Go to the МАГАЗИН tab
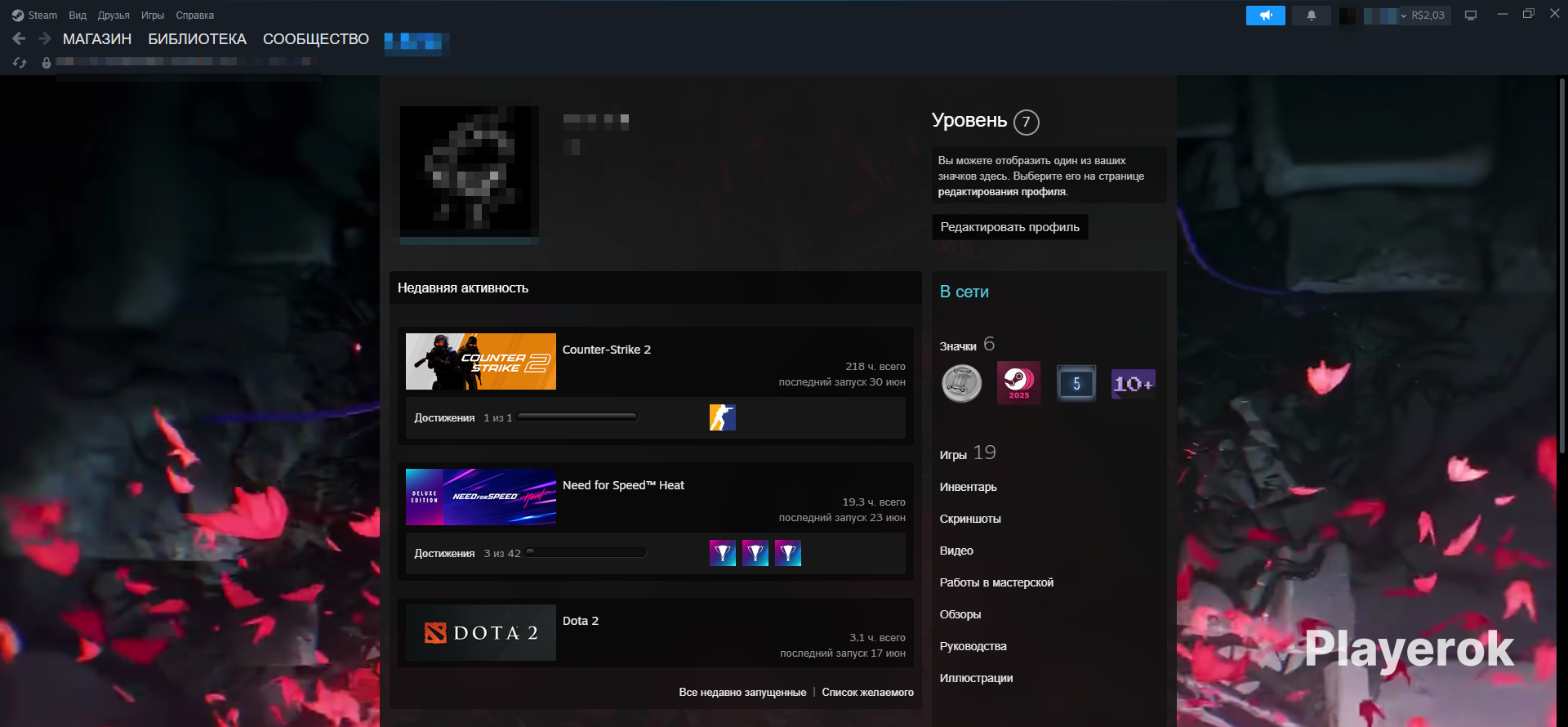The width and height of the screenshot is (1568, 727). coord(97,39)
